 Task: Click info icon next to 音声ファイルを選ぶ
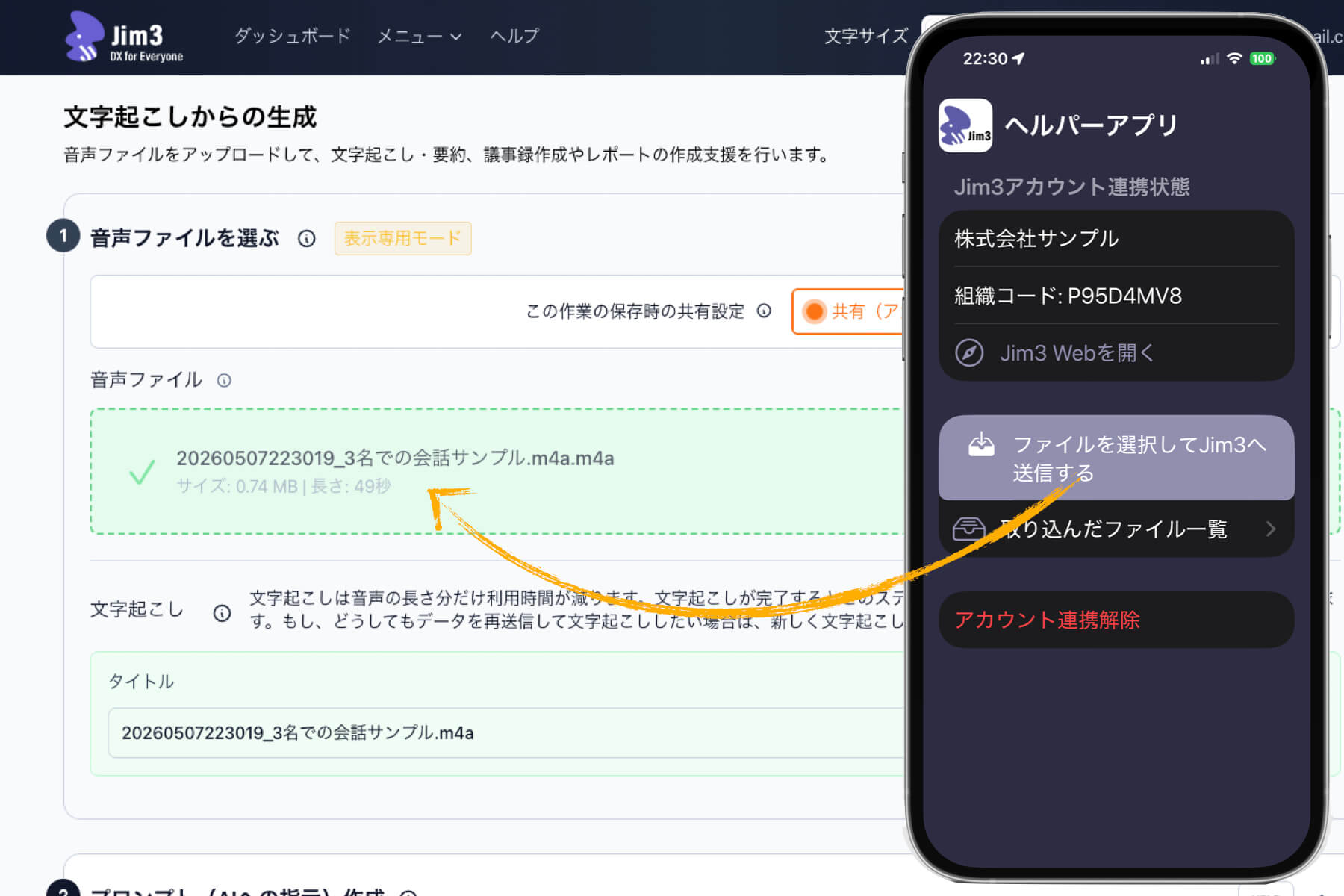tap(307, 239)
